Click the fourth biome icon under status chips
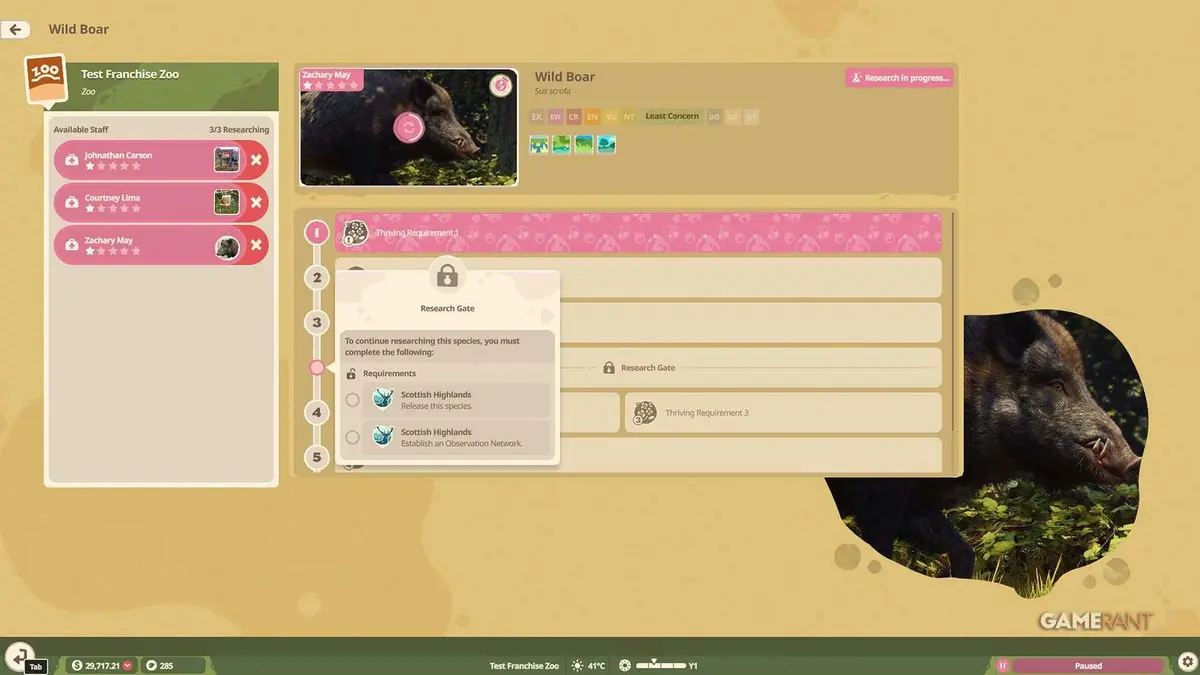Viewport: 1200px width, 675px height. tap(606, 145)
